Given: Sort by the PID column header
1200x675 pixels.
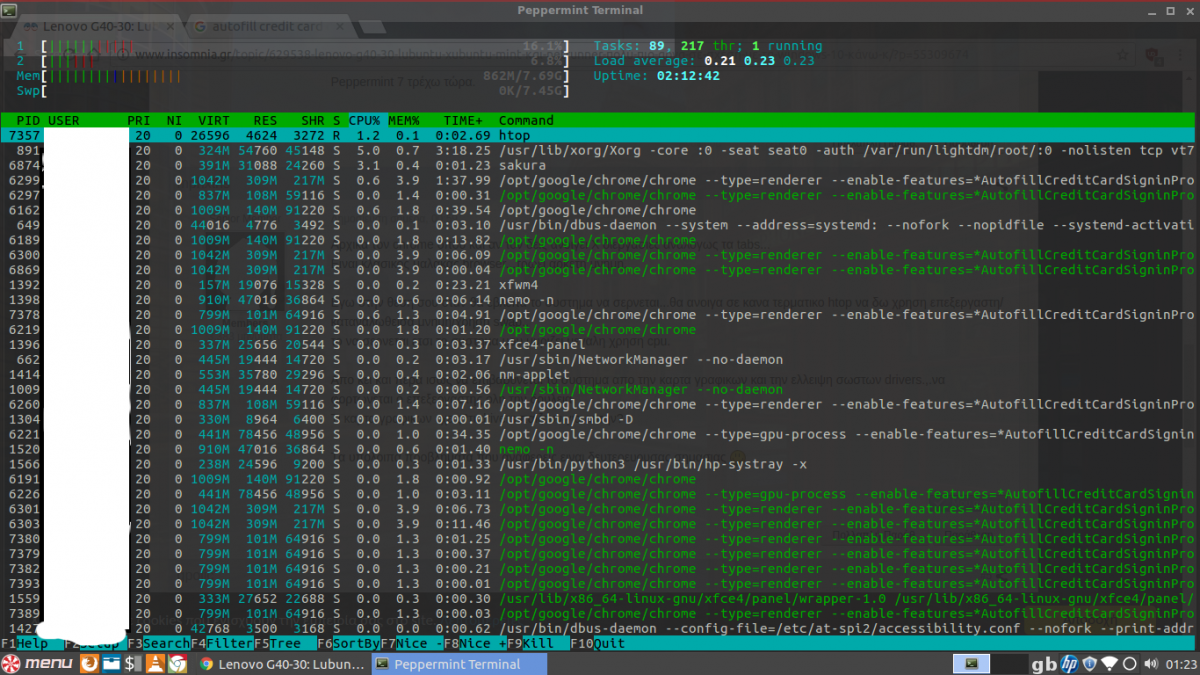Looking at the screenshot, I should [28, 120].
